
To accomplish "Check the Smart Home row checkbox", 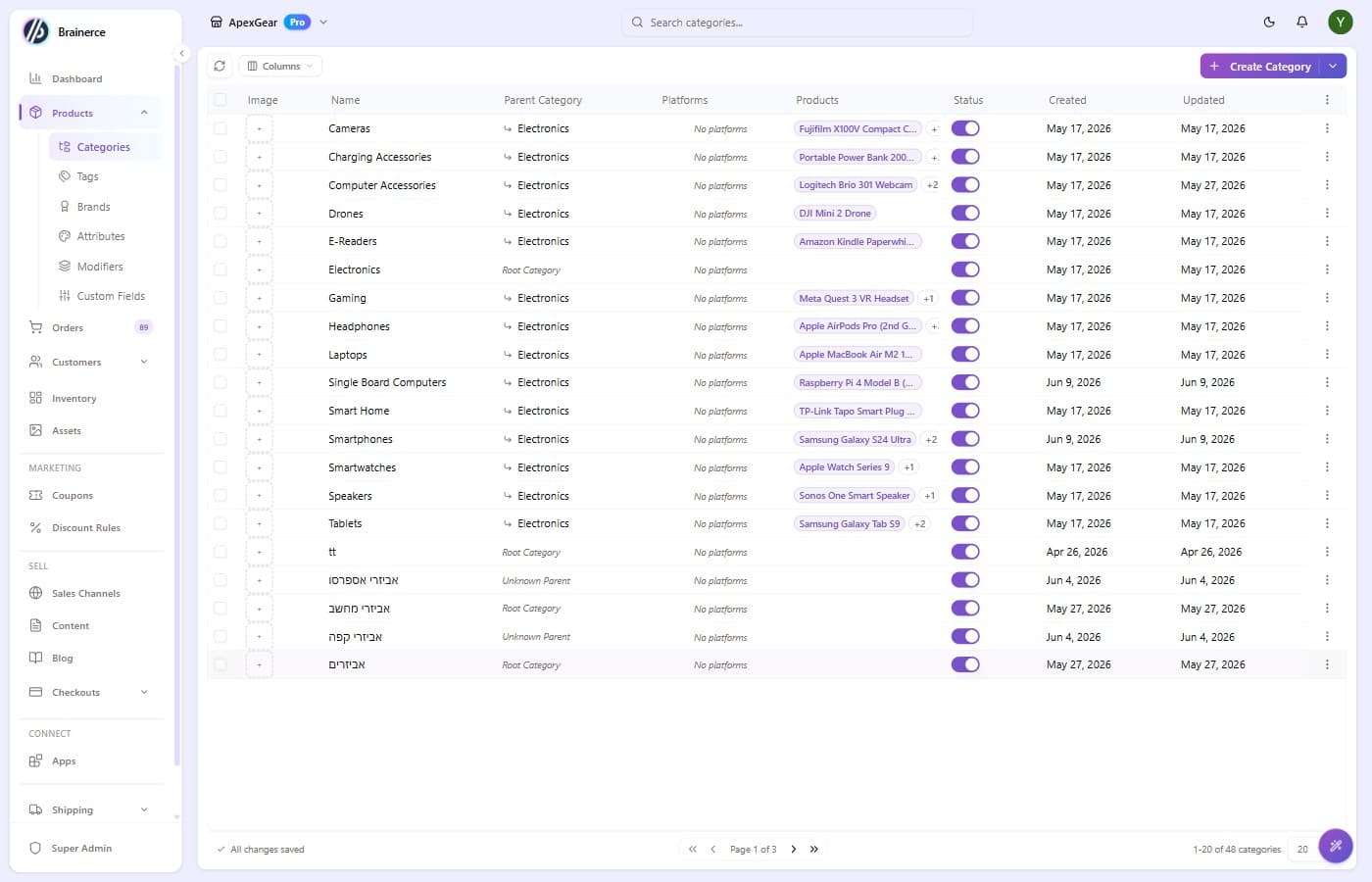I will coord(220,411).
